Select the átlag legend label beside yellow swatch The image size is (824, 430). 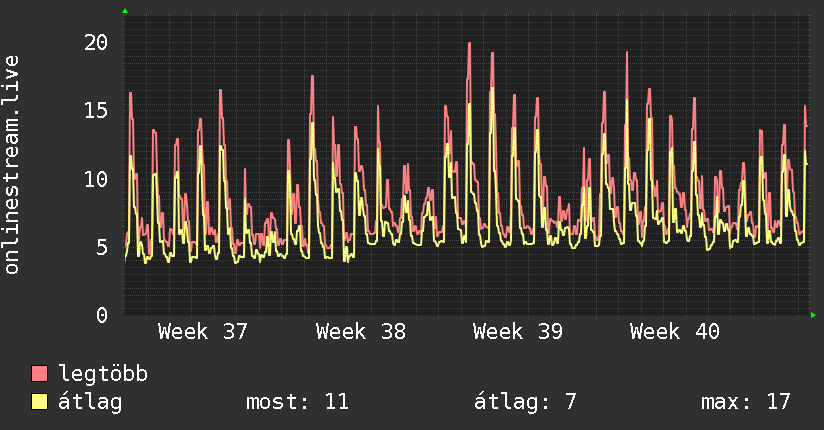point(90,402)
